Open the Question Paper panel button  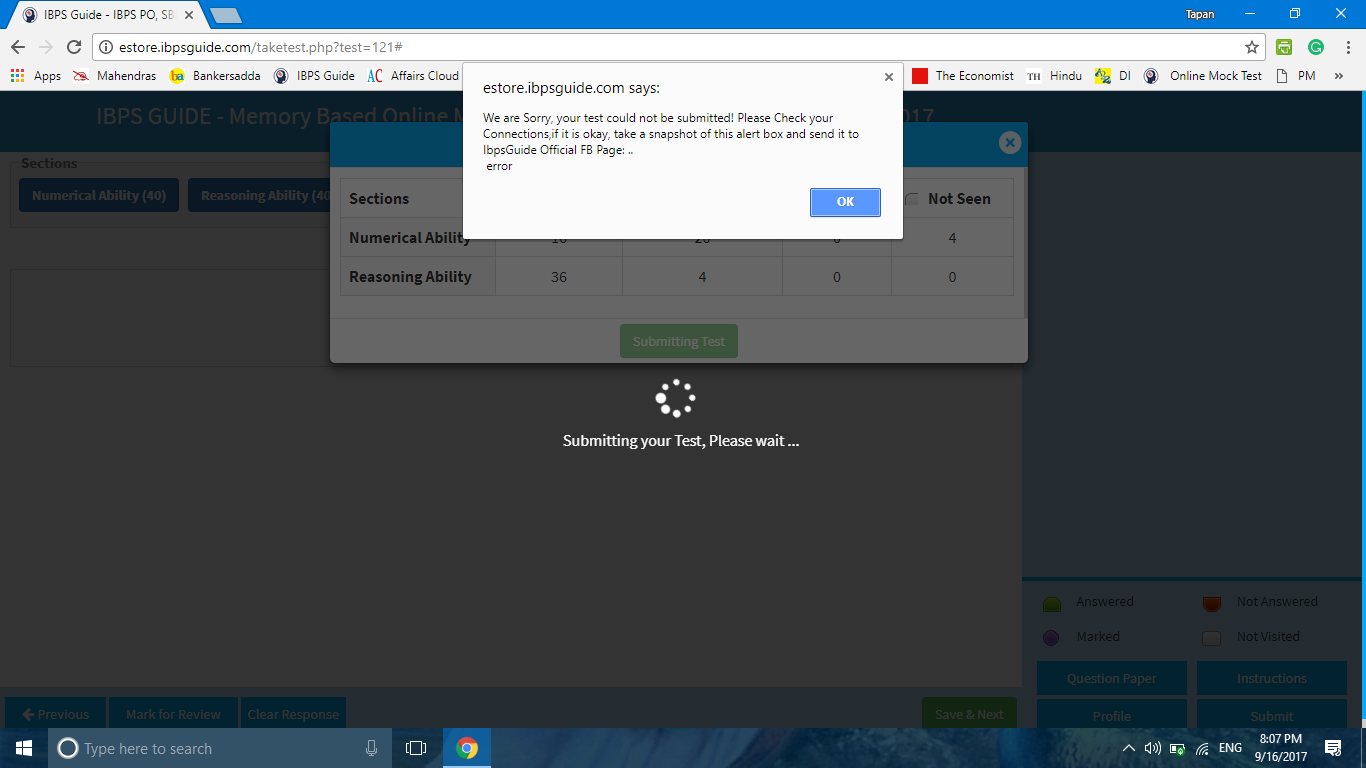click(1112, 678)
